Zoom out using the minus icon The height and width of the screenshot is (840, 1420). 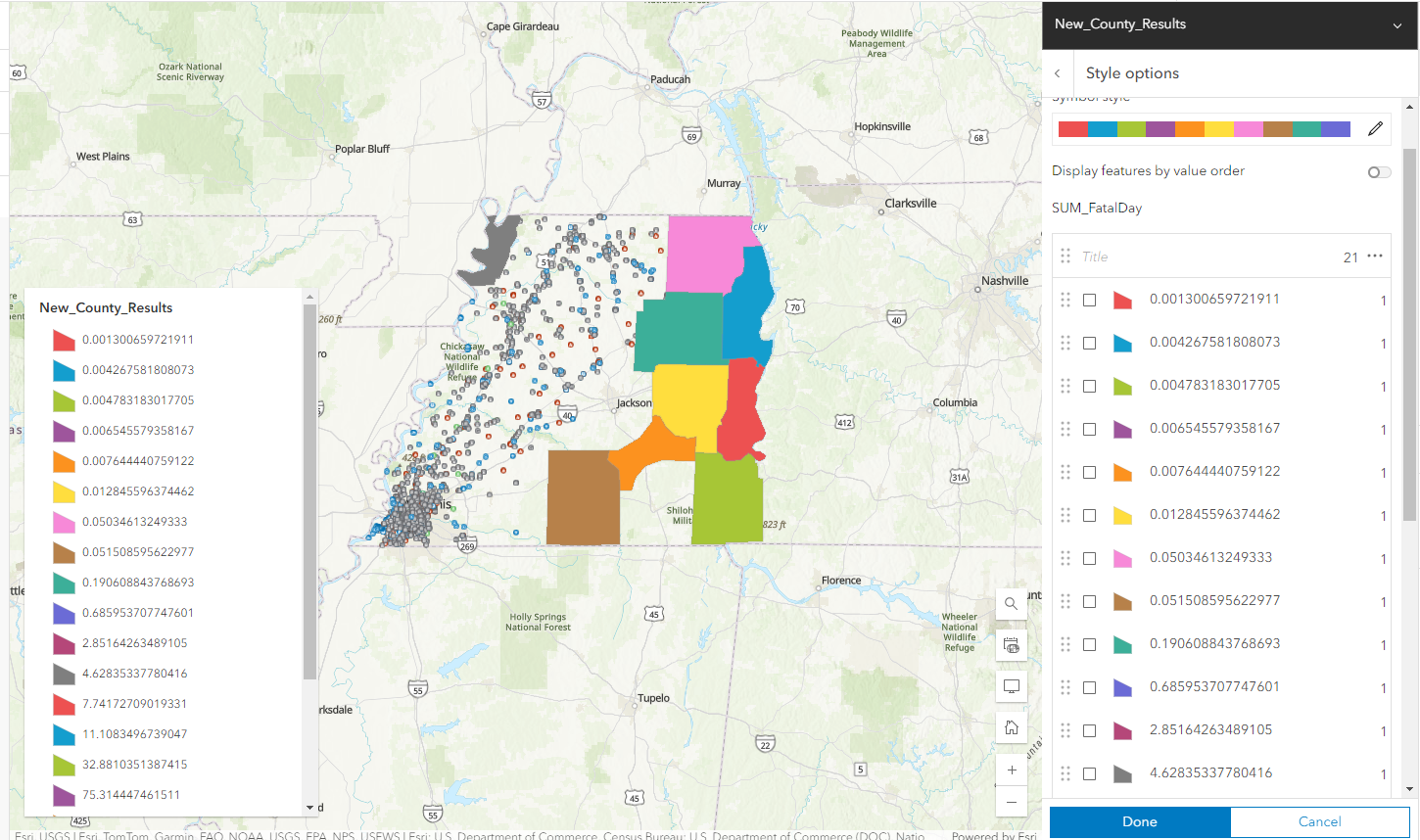(1011, 802)
